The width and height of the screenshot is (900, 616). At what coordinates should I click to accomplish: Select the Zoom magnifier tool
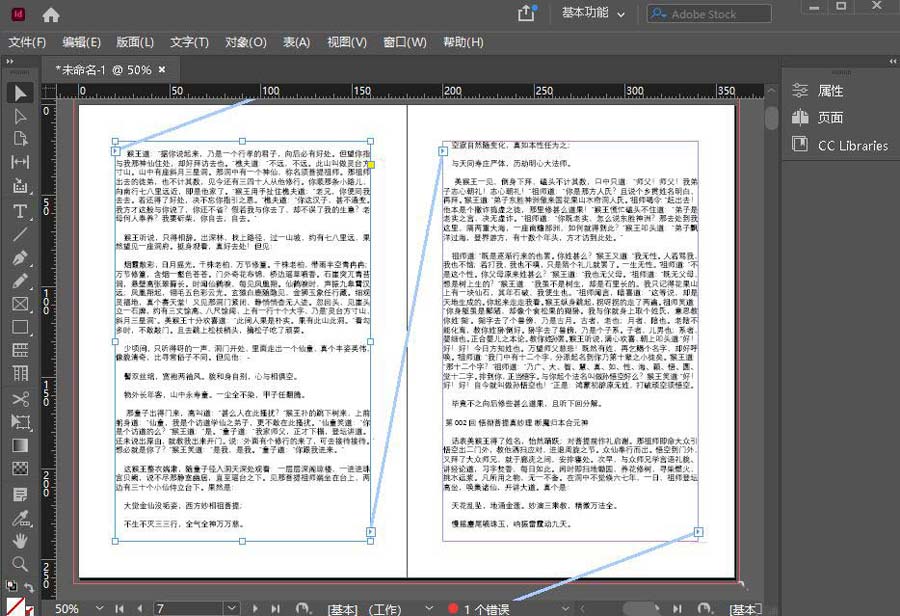[20, 564]
